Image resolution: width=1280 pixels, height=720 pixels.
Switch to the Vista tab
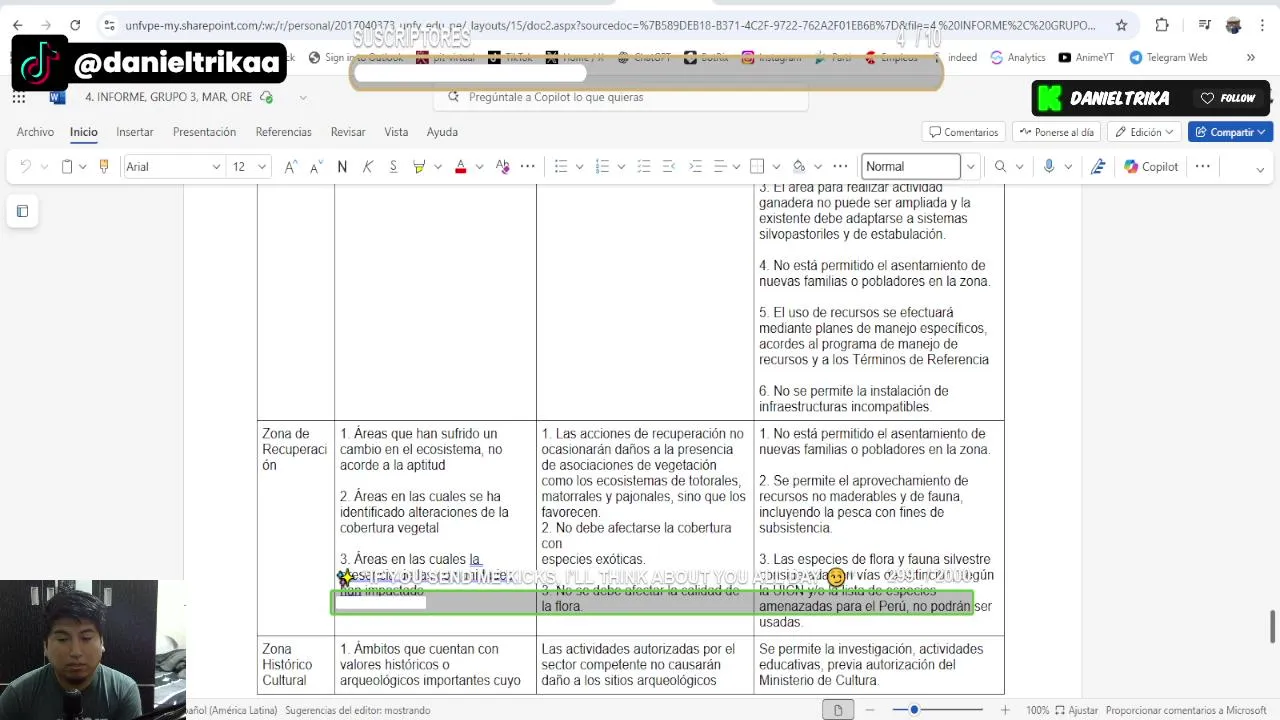(x=396, y=132)
